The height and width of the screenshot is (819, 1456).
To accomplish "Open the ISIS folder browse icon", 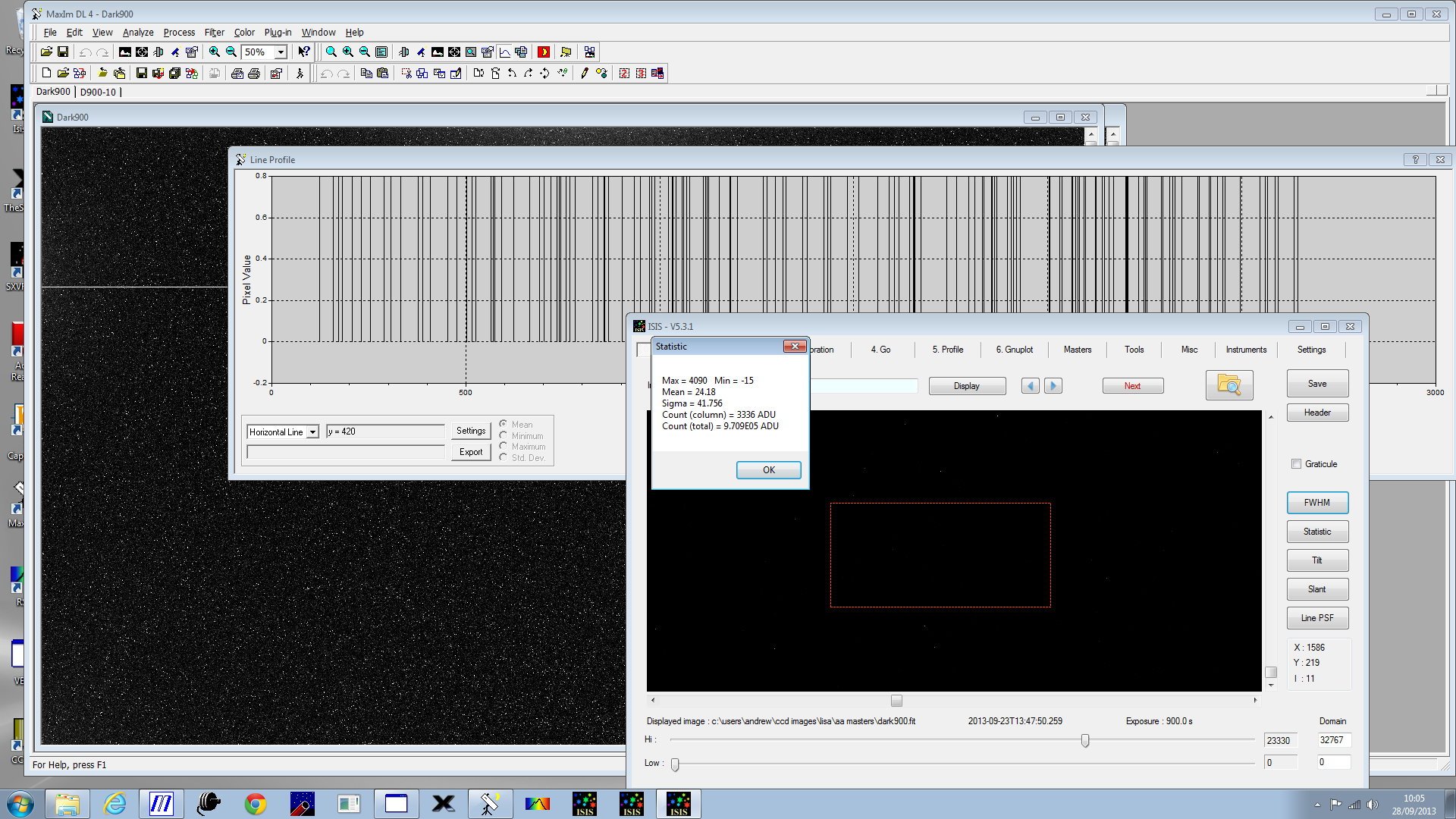I will pyautogui.click(x=1228, y=385).
